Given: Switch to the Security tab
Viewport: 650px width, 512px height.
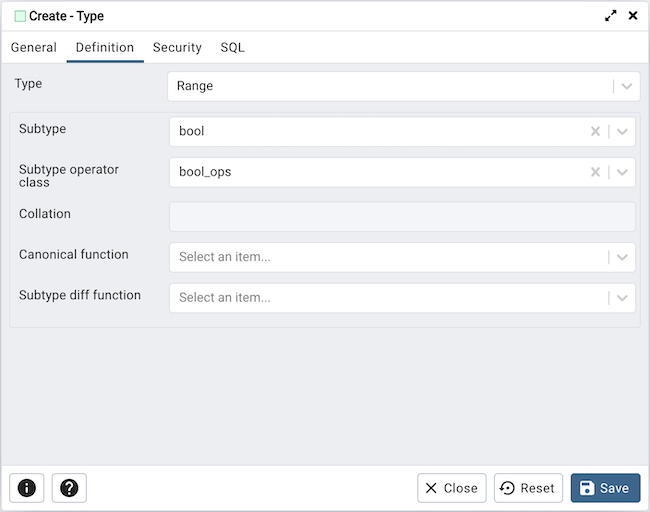Looking at the screenshot, I should (x=177, y=47).
